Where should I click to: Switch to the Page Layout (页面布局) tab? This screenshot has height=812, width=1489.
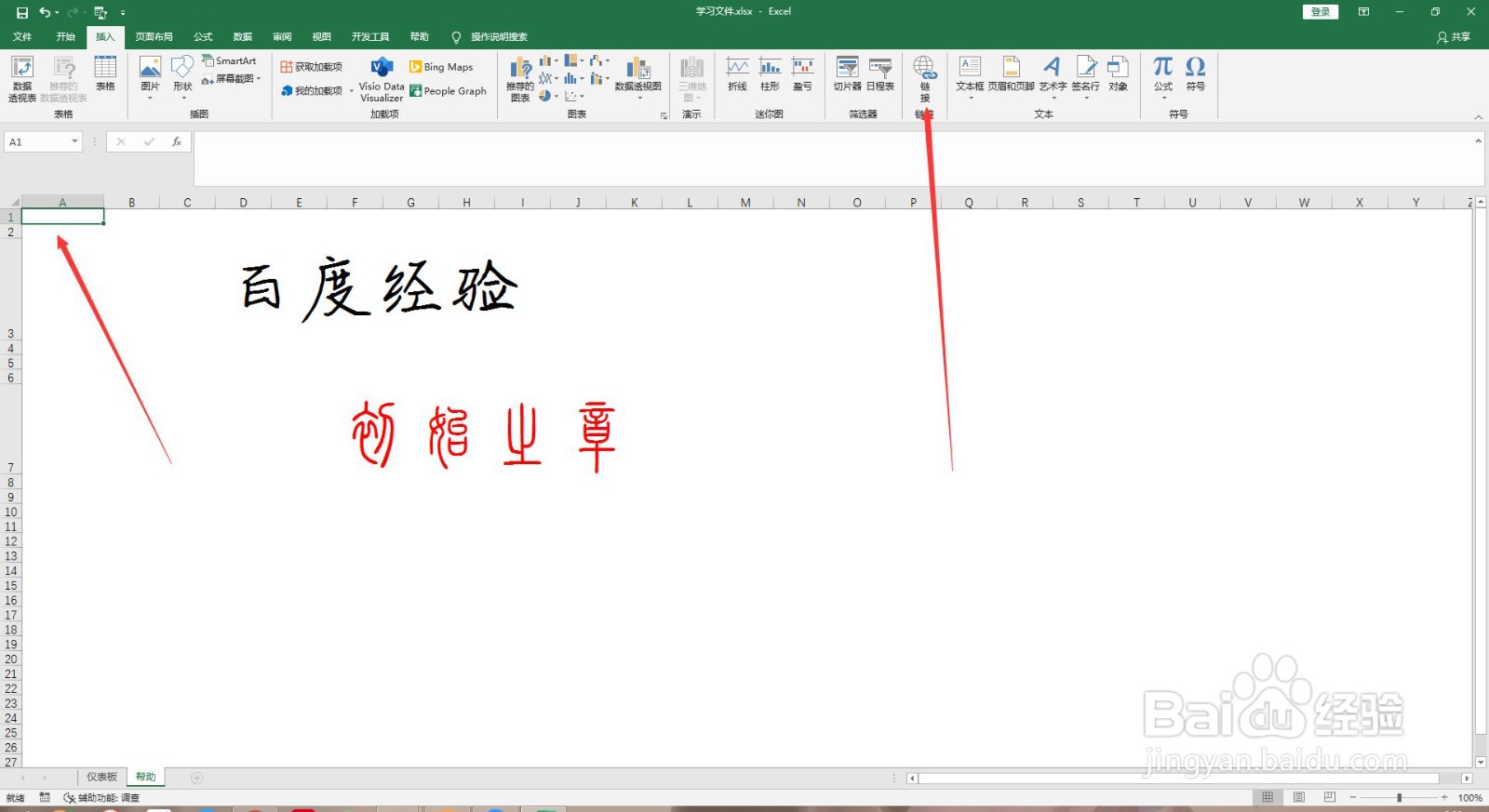point(154,37)
